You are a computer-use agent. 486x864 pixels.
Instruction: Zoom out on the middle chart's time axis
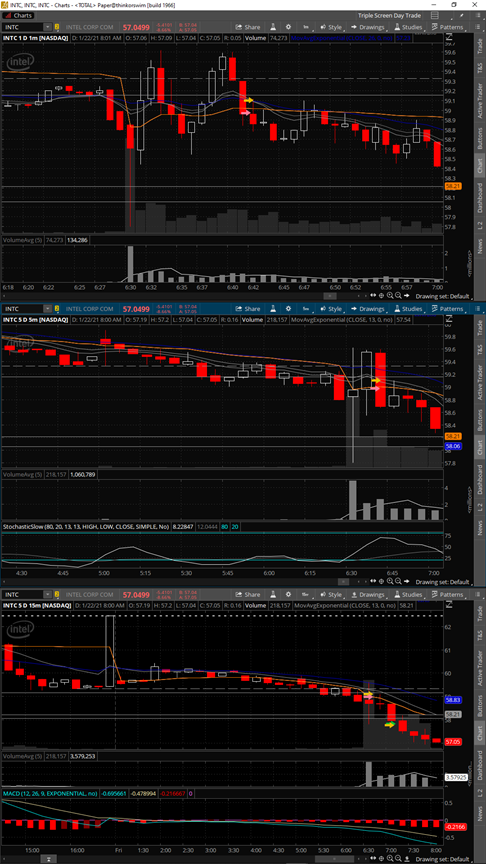click(398, 582)
